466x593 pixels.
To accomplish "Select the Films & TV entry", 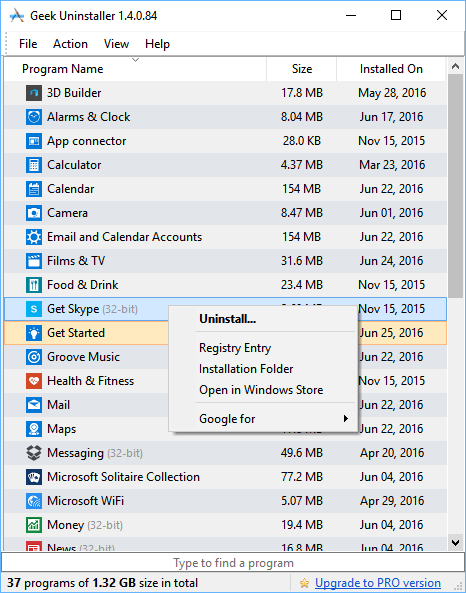I will point(76,261).
